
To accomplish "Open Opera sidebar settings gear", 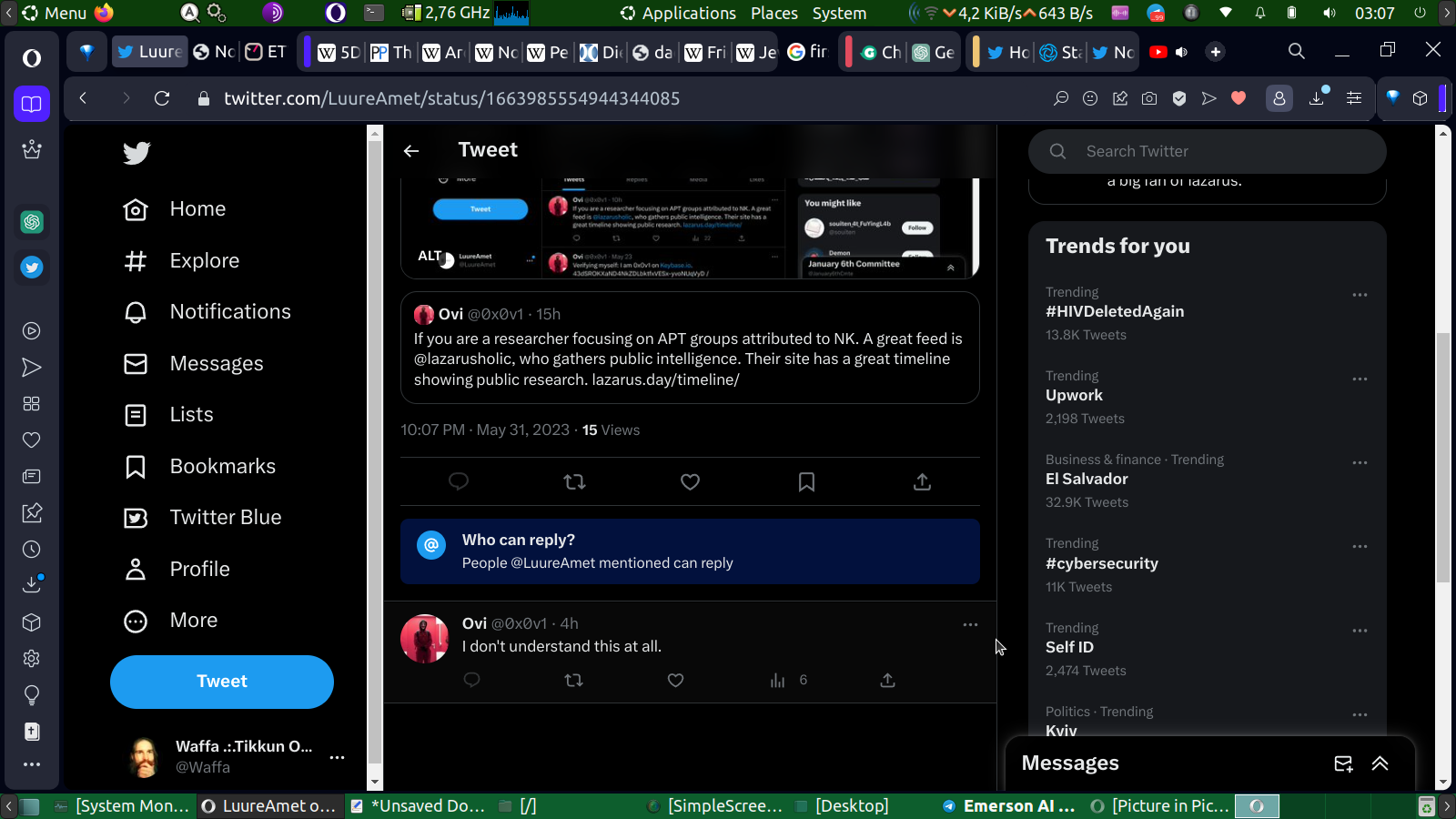I will [32, 658].
